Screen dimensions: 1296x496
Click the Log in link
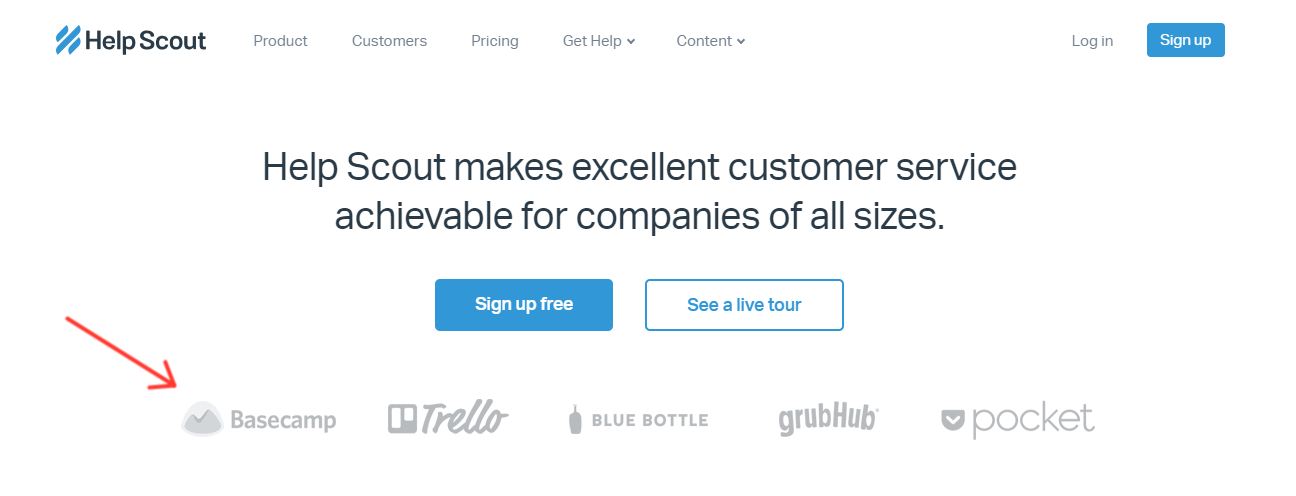(x=1092, y=41)
